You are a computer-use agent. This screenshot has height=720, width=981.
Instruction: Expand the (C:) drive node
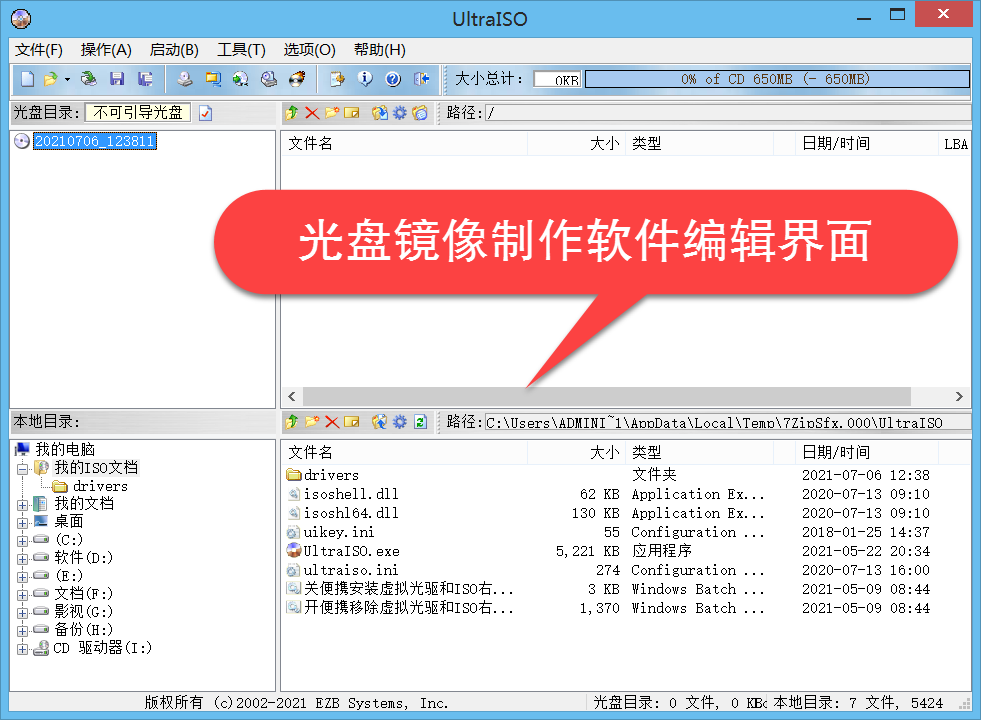23,541
